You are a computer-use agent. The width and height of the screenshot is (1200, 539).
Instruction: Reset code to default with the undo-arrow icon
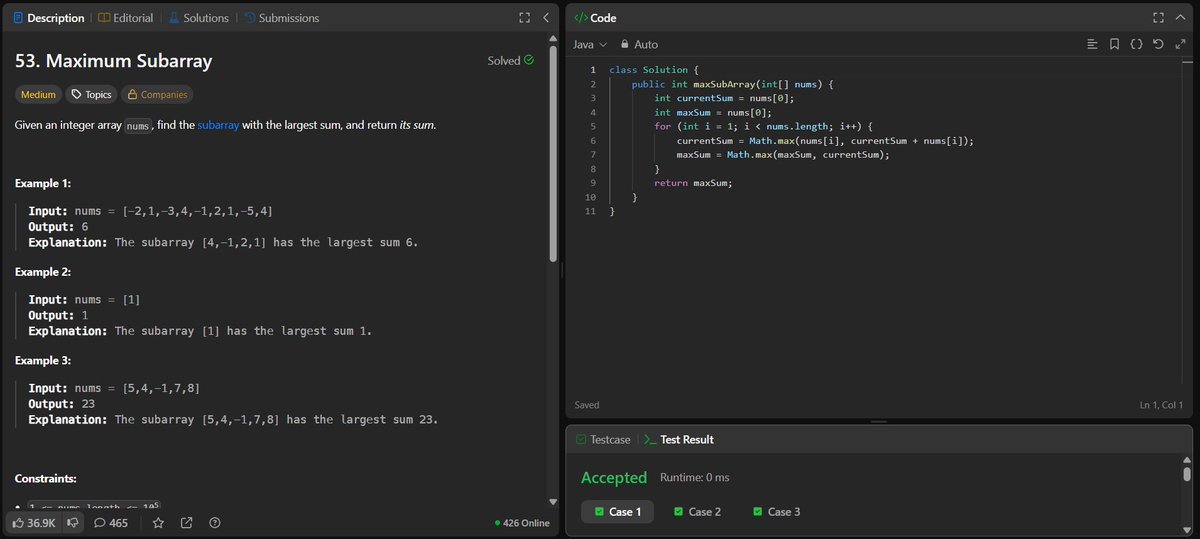tap(1158, 44)
